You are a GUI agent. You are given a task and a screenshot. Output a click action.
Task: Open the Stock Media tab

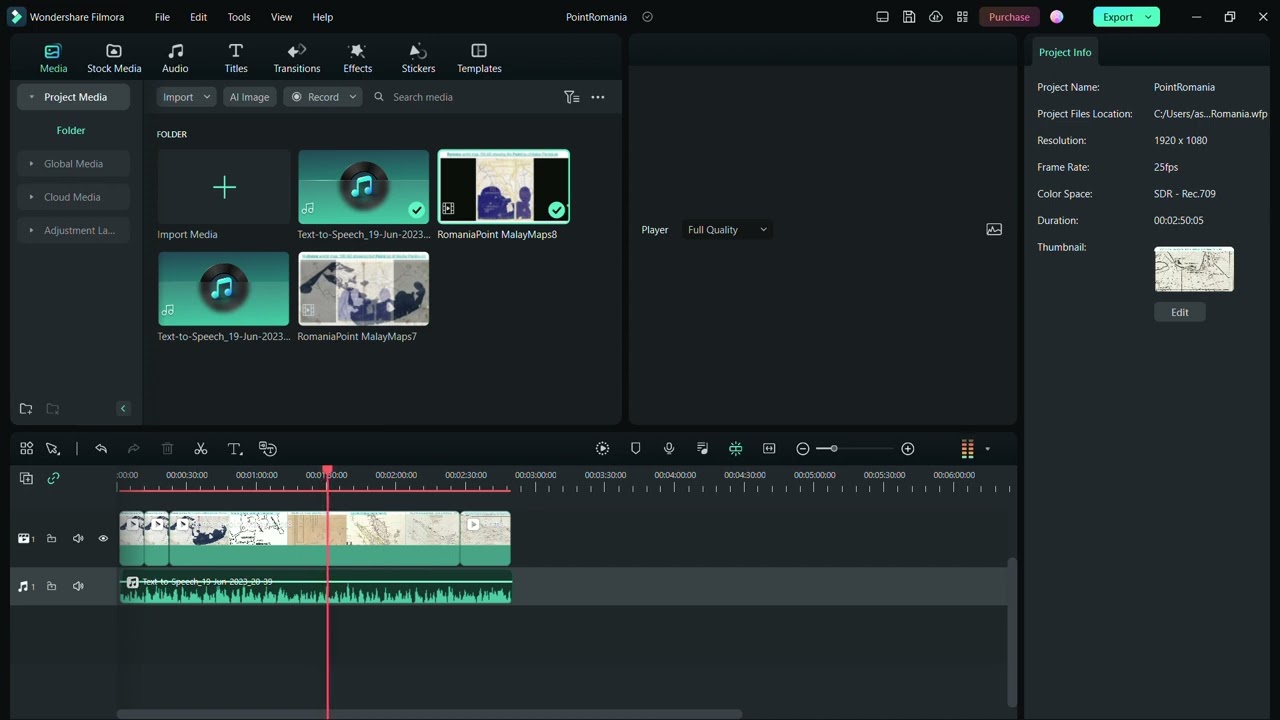point(114,58)
